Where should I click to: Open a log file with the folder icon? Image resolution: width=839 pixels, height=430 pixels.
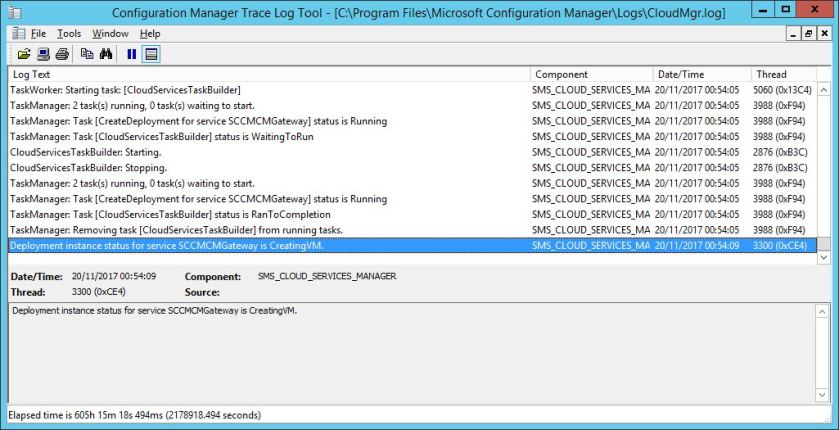(24, 54)
